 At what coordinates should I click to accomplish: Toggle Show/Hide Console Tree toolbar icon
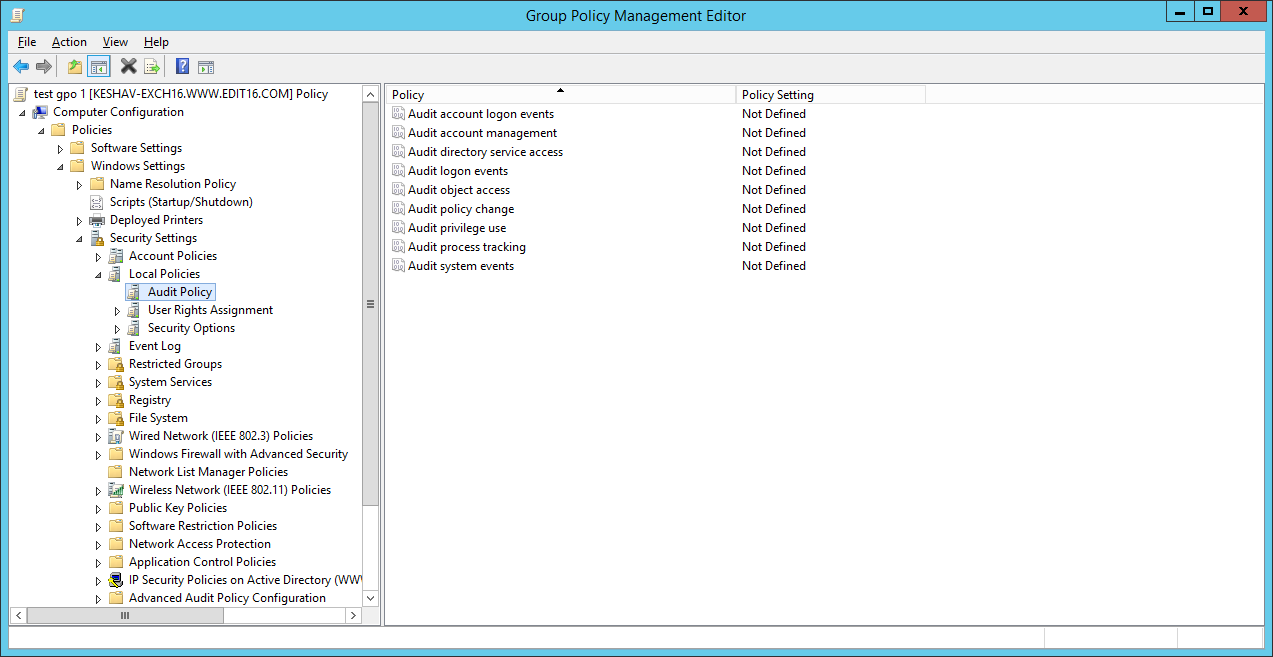pos(98,67)
